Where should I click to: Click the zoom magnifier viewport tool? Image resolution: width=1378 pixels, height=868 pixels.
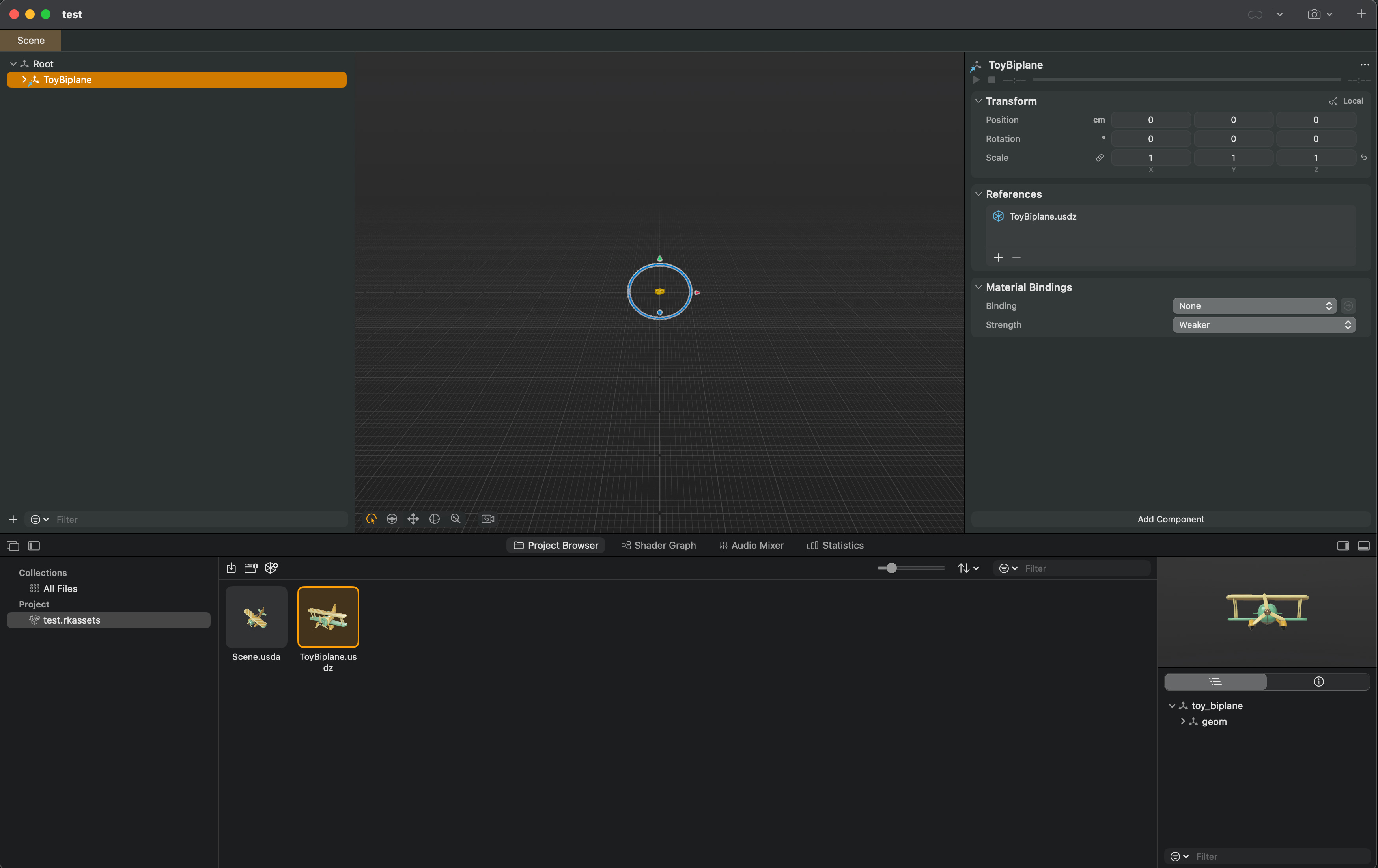coord(456,519)
